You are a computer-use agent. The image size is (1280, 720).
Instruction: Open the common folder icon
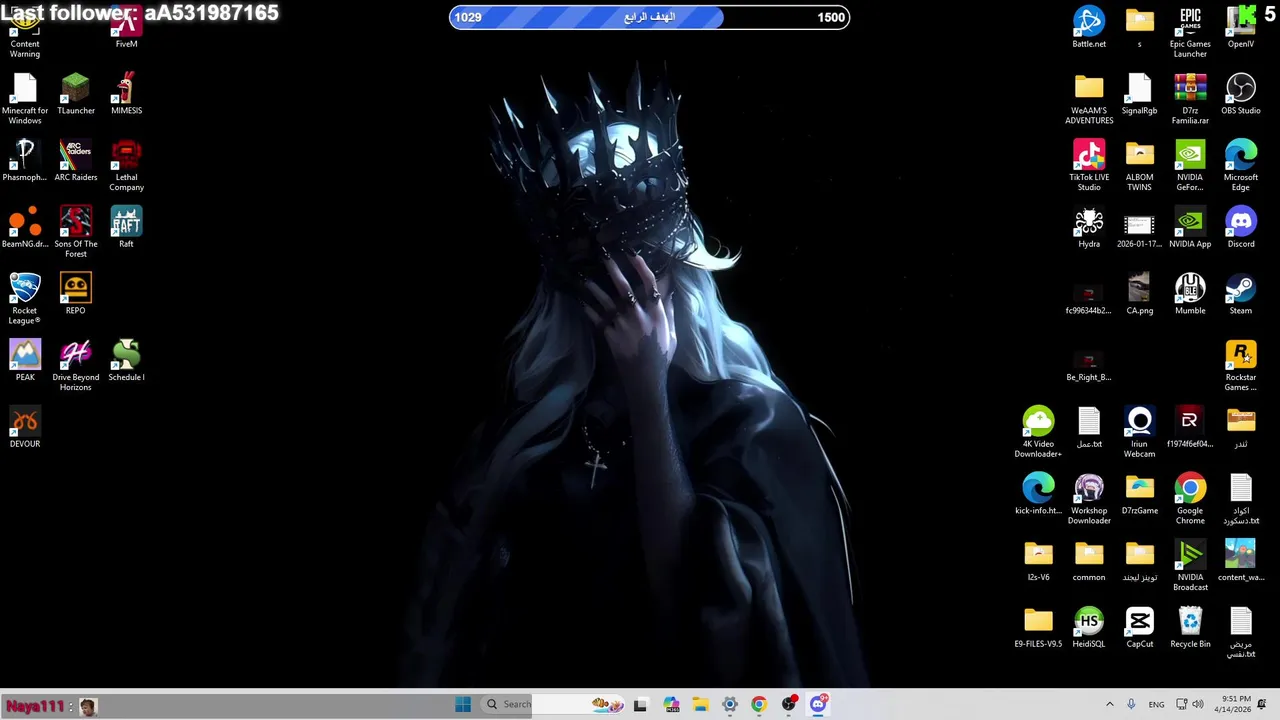click(x=1089, y=561)
